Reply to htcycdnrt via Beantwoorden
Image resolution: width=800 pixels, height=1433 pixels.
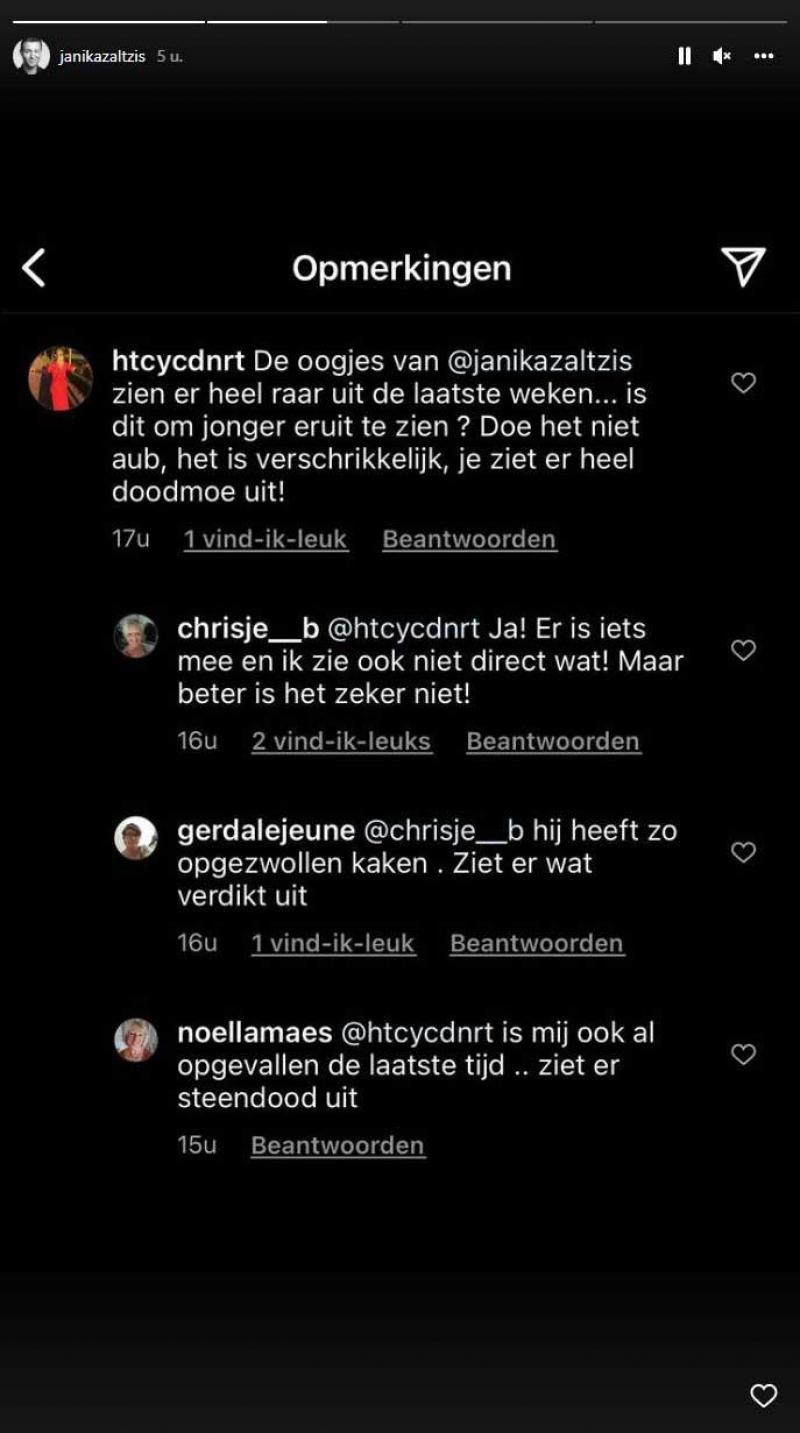(x=469, y=539)
